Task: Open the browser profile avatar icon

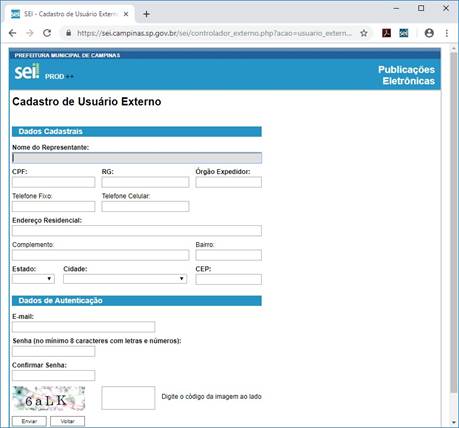Action: (429, 33)
